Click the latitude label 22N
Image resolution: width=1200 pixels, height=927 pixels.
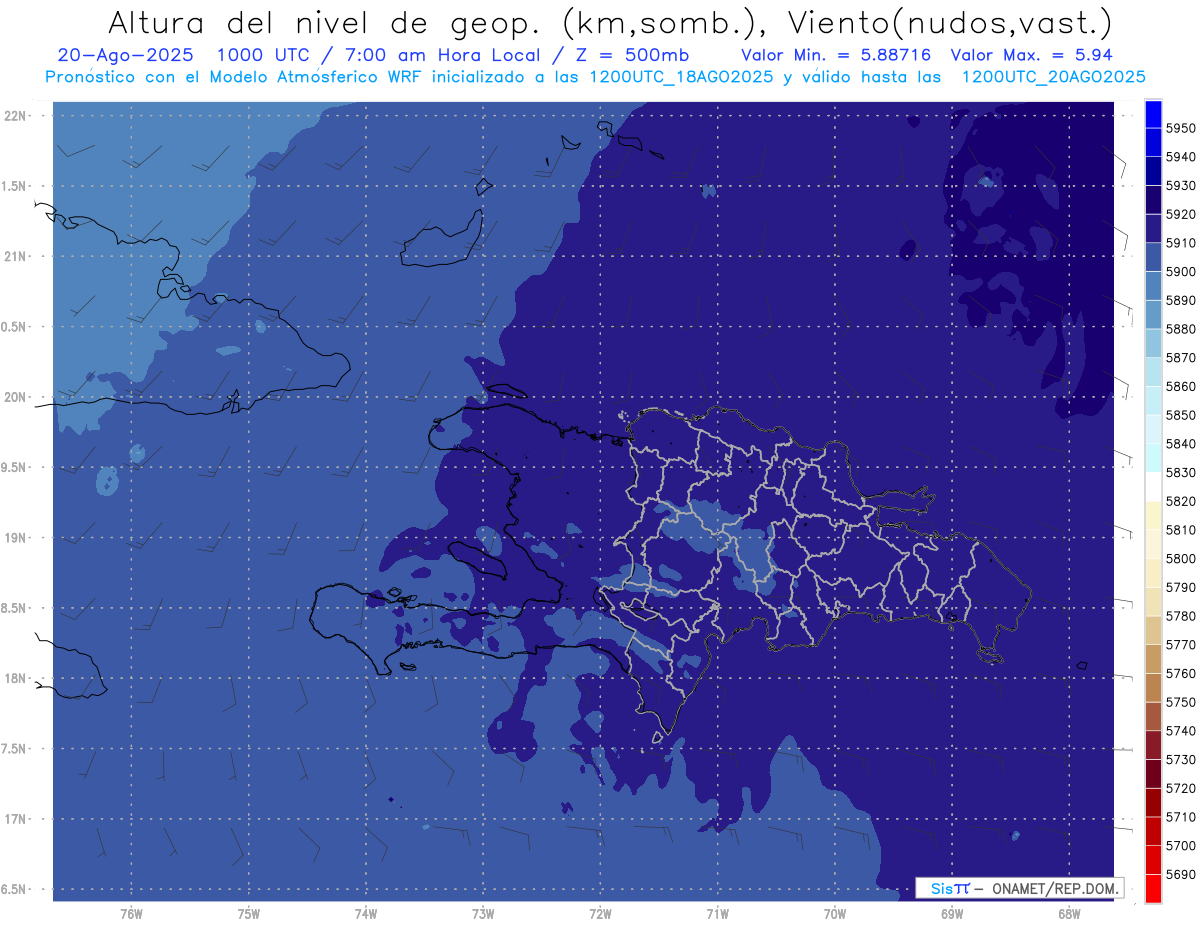(16, 115)
